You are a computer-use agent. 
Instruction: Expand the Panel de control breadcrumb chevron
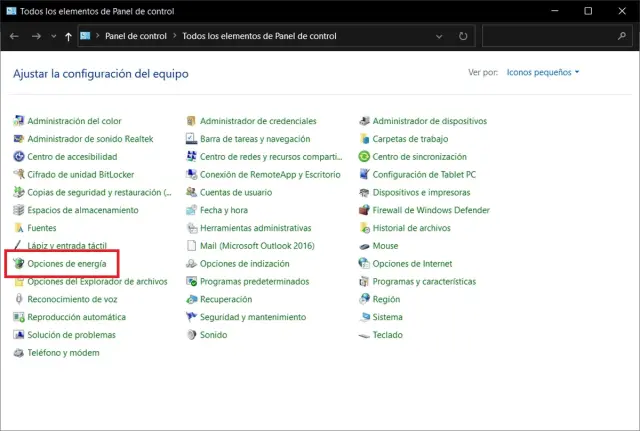175,36
